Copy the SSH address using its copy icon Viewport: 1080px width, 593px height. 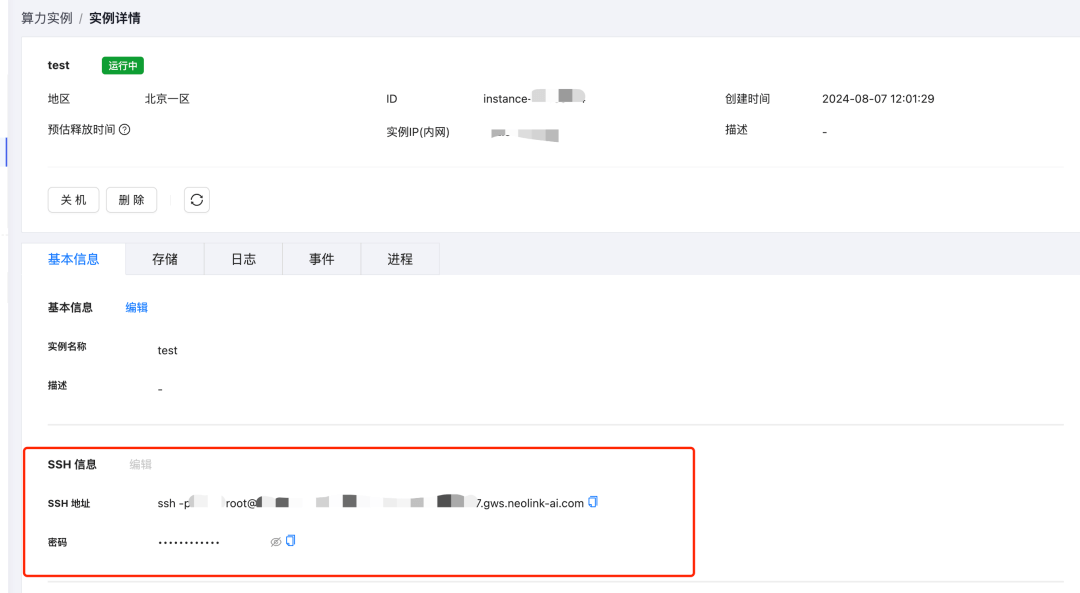(592, 503)
